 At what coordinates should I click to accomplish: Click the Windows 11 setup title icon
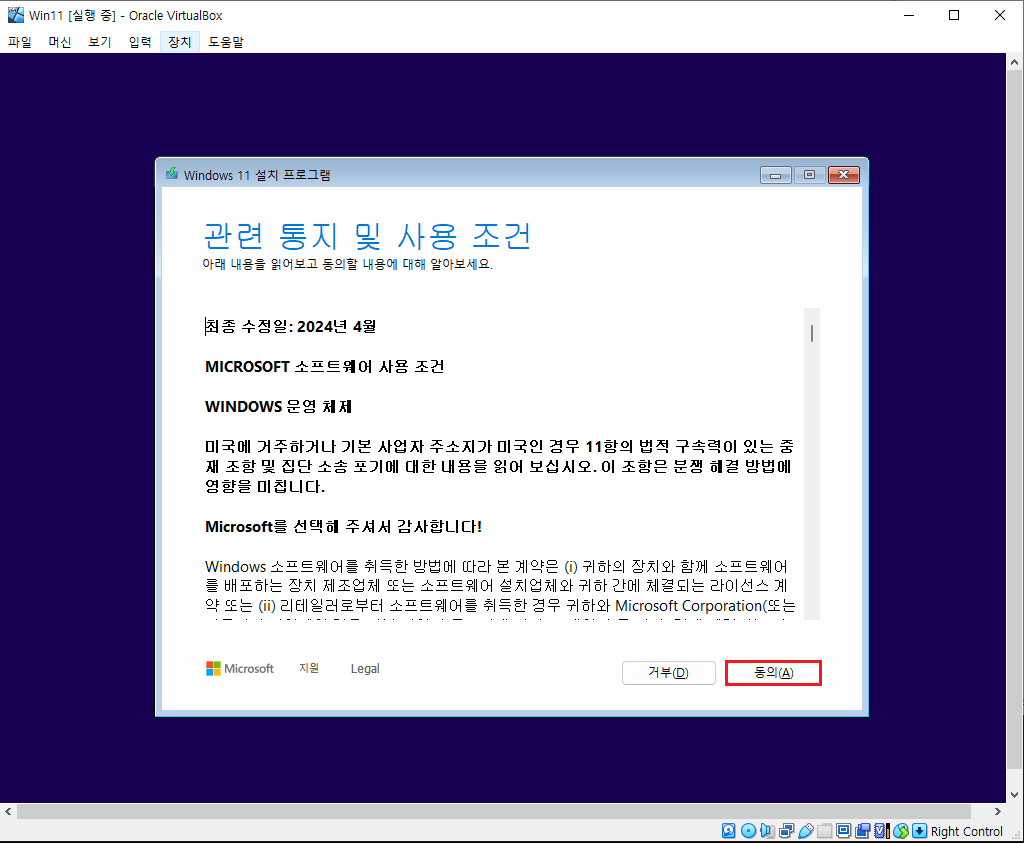click(172, 174)
